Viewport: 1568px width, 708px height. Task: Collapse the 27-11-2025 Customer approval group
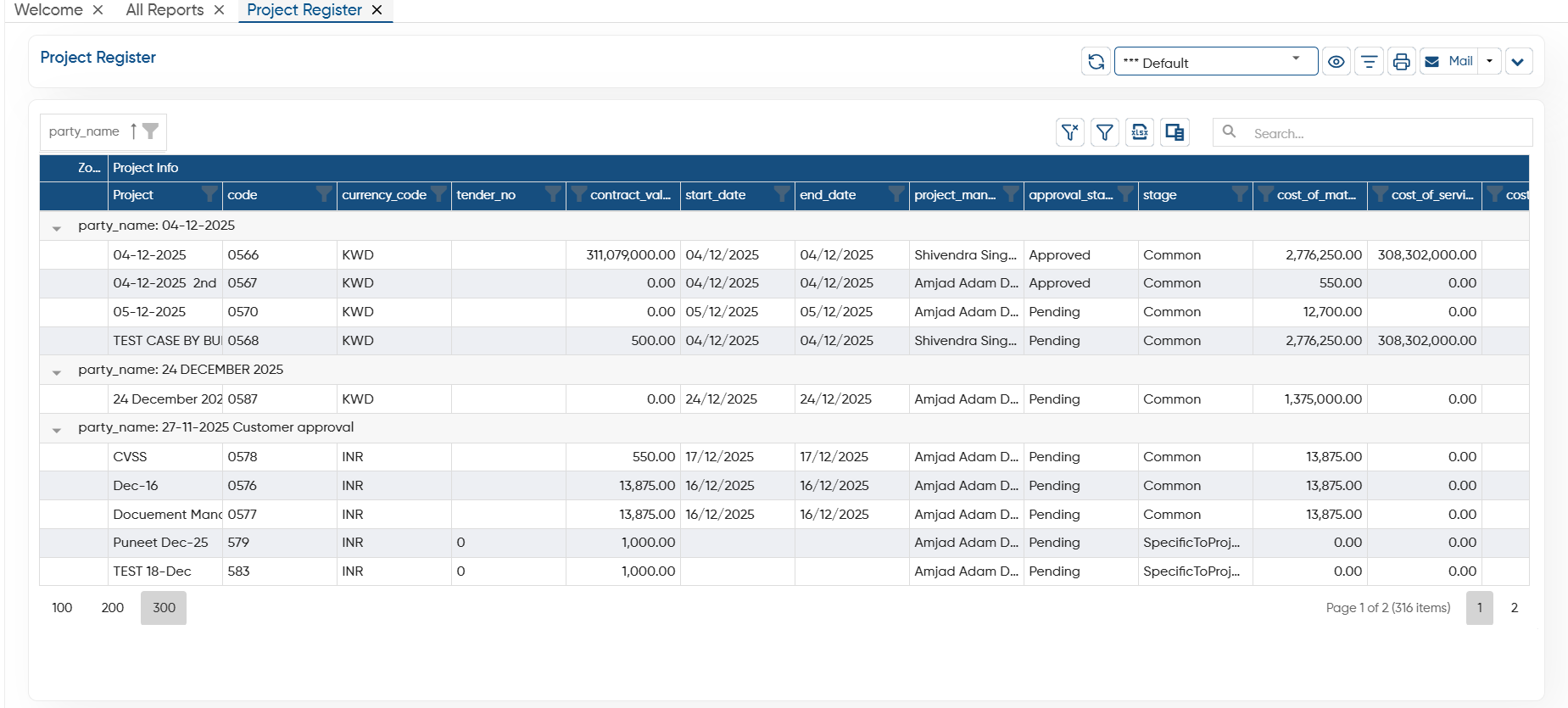coord(57,429)
